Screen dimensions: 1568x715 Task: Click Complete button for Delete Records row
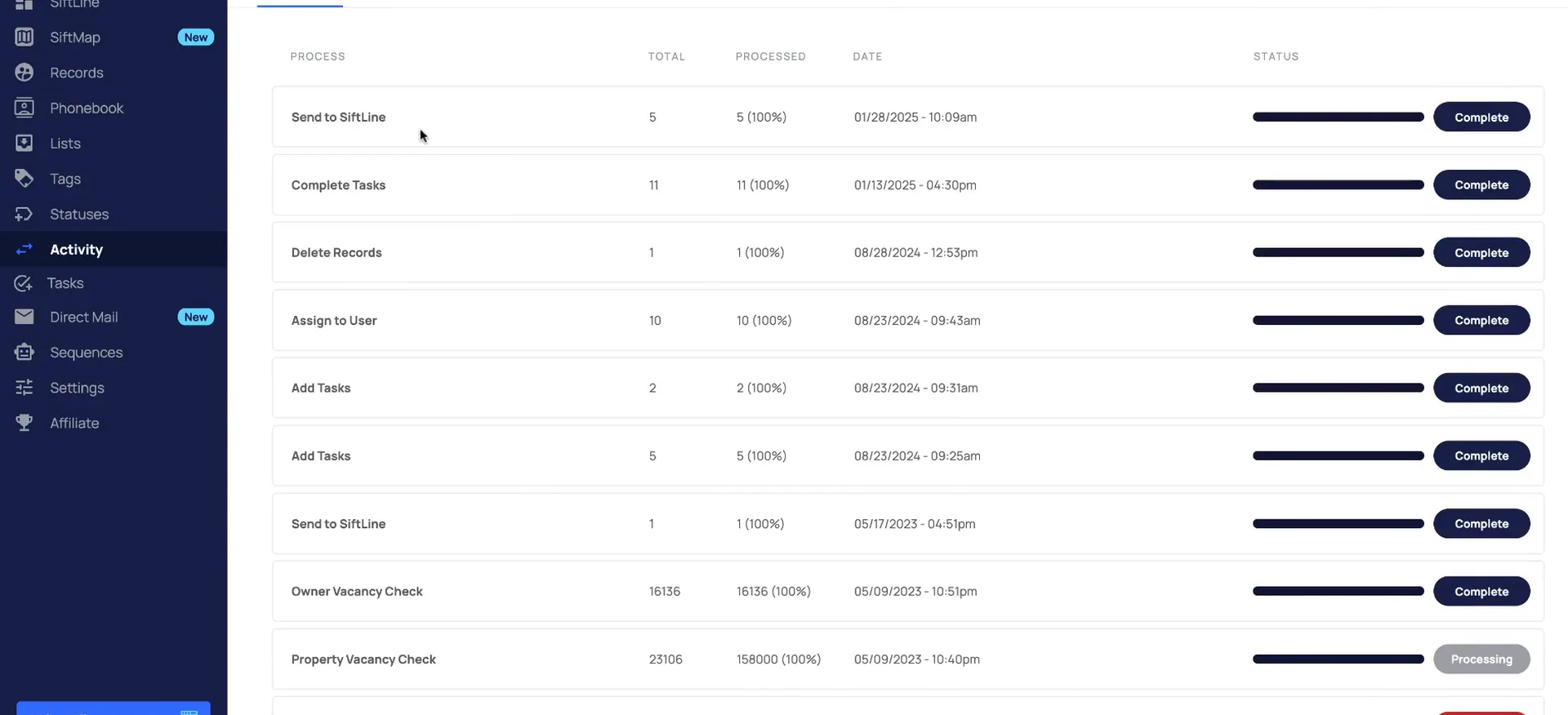click(x=1481, y=252)
